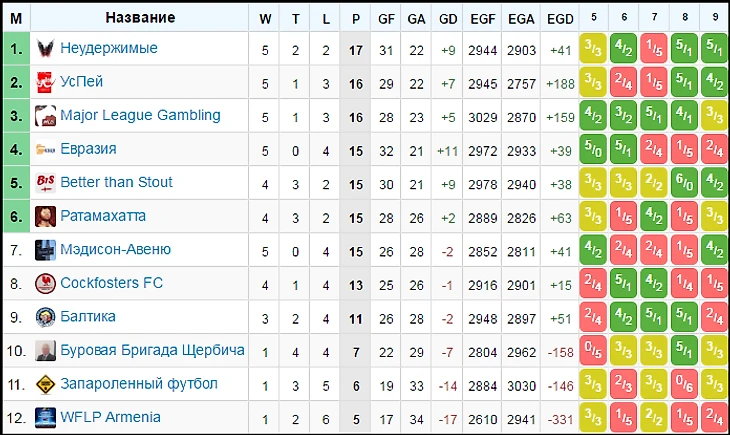Click the Балтика team crest icon
This screenshot has width=730, height=435.
click(44, 317)
